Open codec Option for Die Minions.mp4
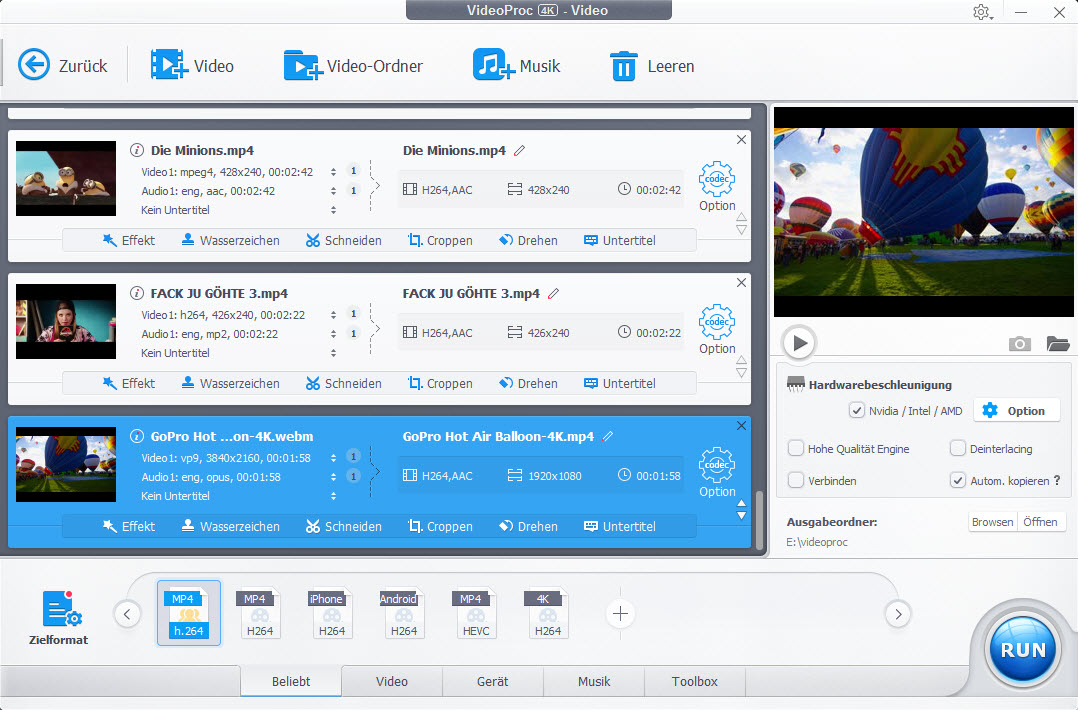Screen dimensions: 1078x710 717,186
